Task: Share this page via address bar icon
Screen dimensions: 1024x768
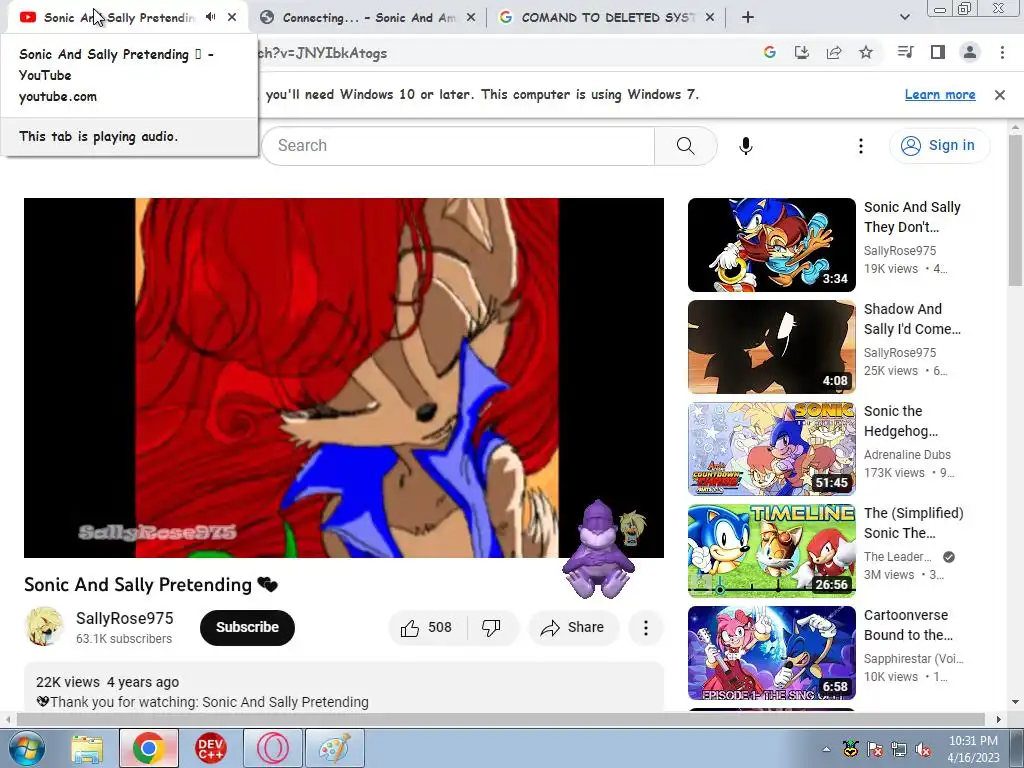Action: click(834, 52)
